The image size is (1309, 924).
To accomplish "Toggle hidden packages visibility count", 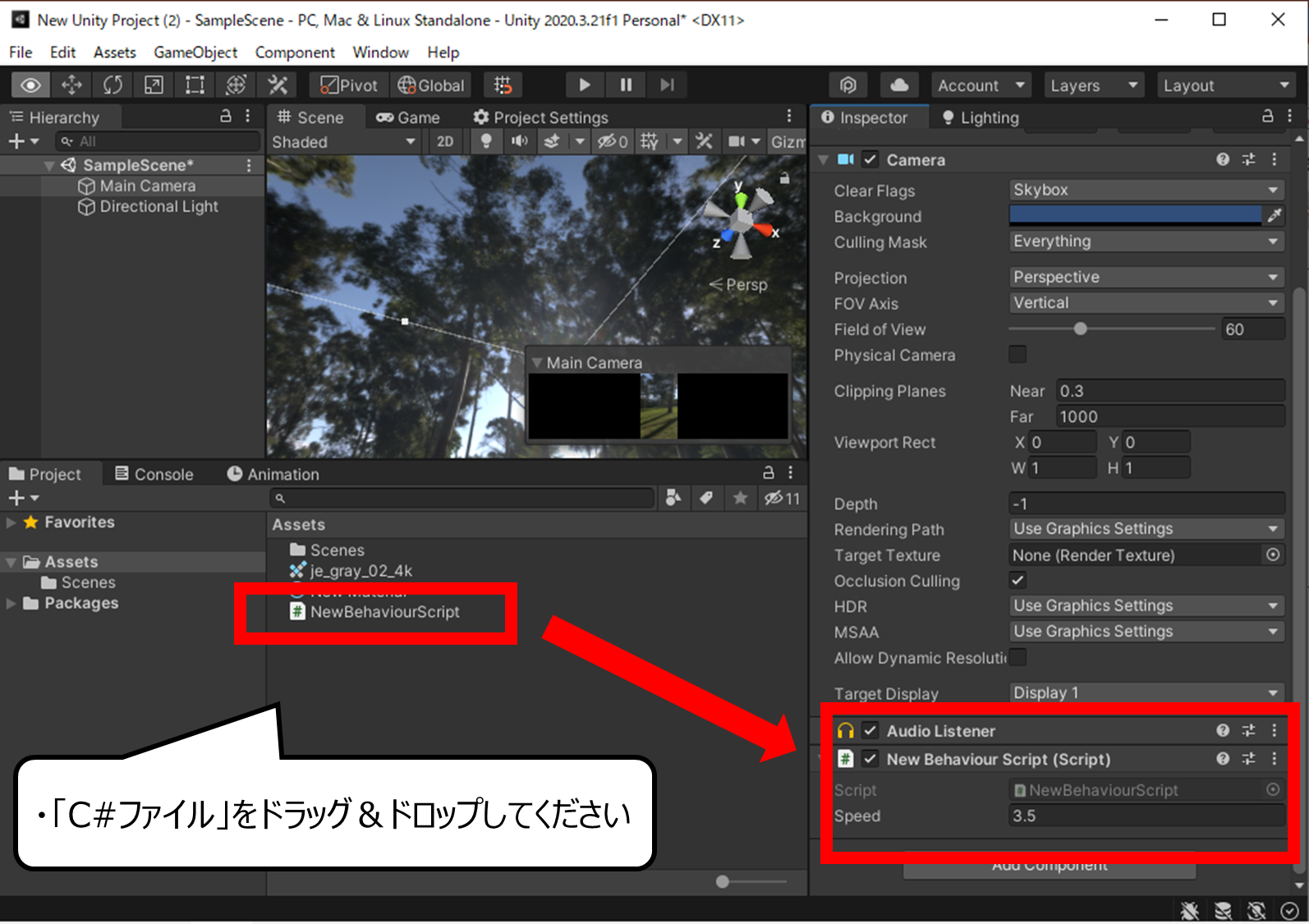I will click(782, 498).
